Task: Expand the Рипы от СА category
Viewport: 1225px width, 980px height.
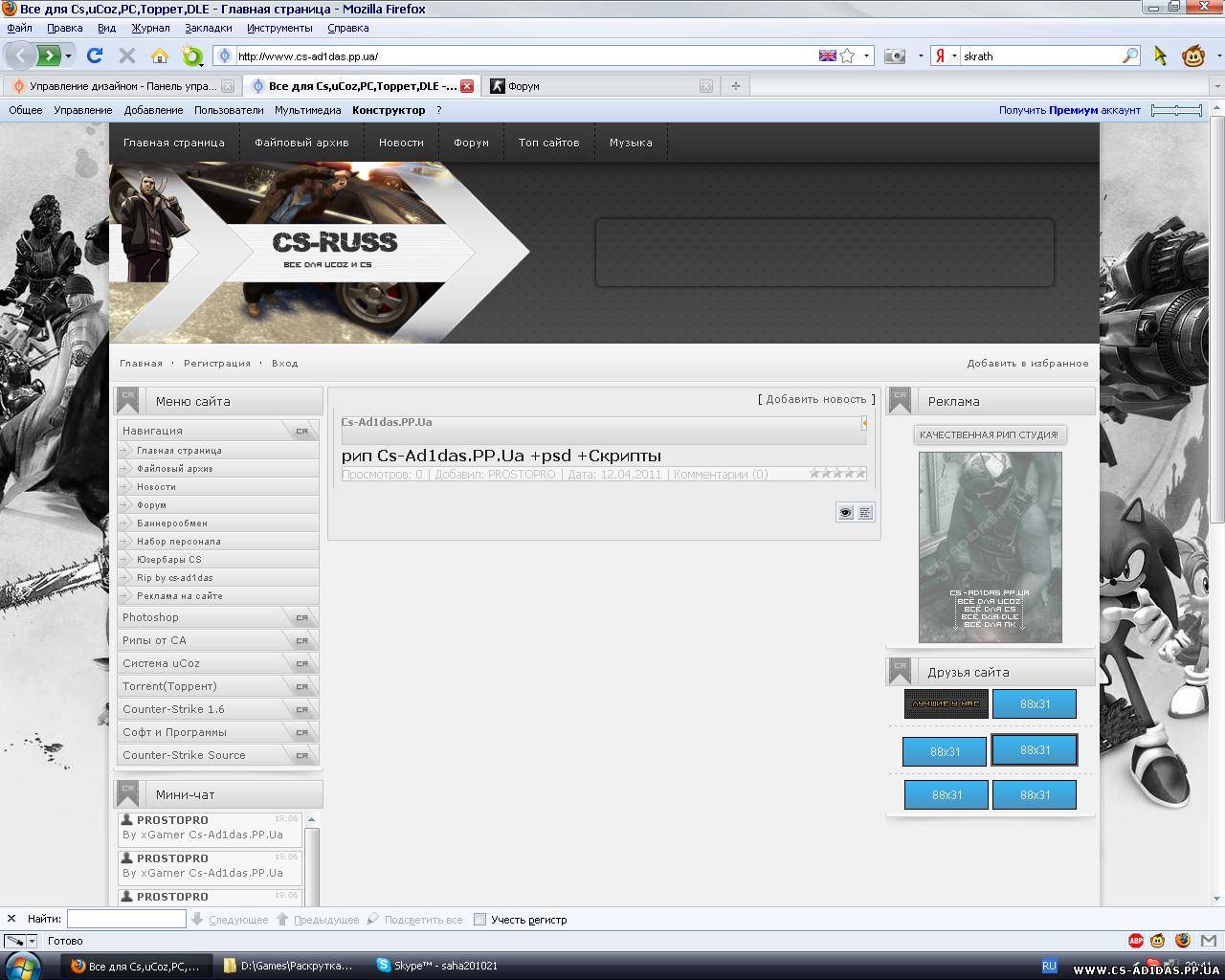Action: coord(218,640)
